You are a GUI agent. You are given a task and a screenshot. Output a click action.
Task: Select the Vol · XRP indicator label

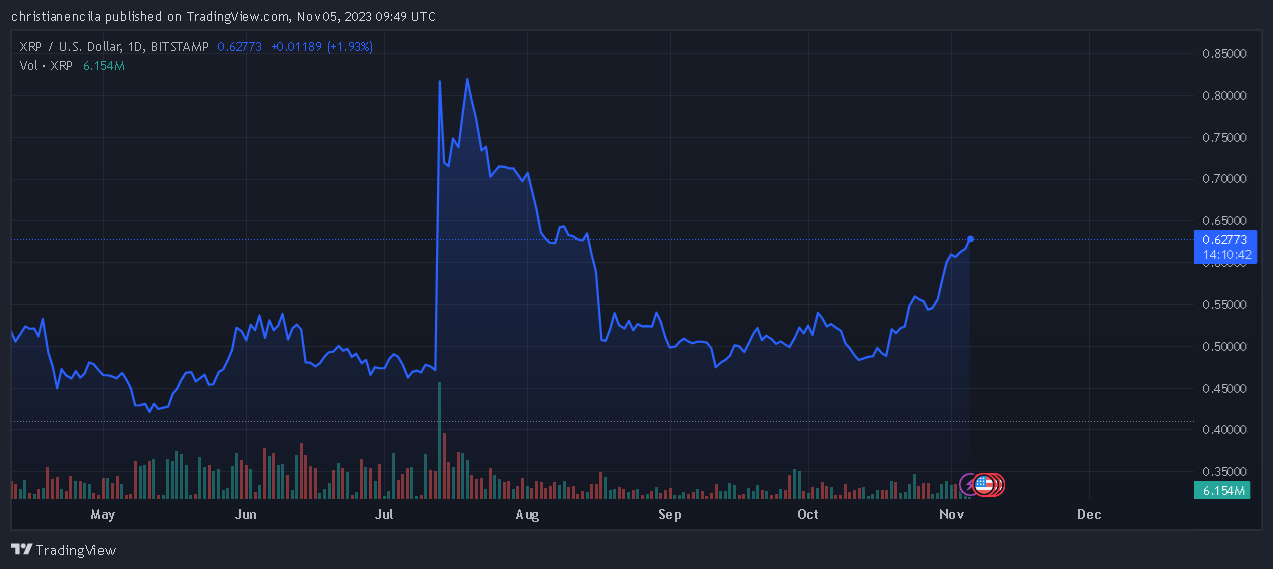coord(46,66)
